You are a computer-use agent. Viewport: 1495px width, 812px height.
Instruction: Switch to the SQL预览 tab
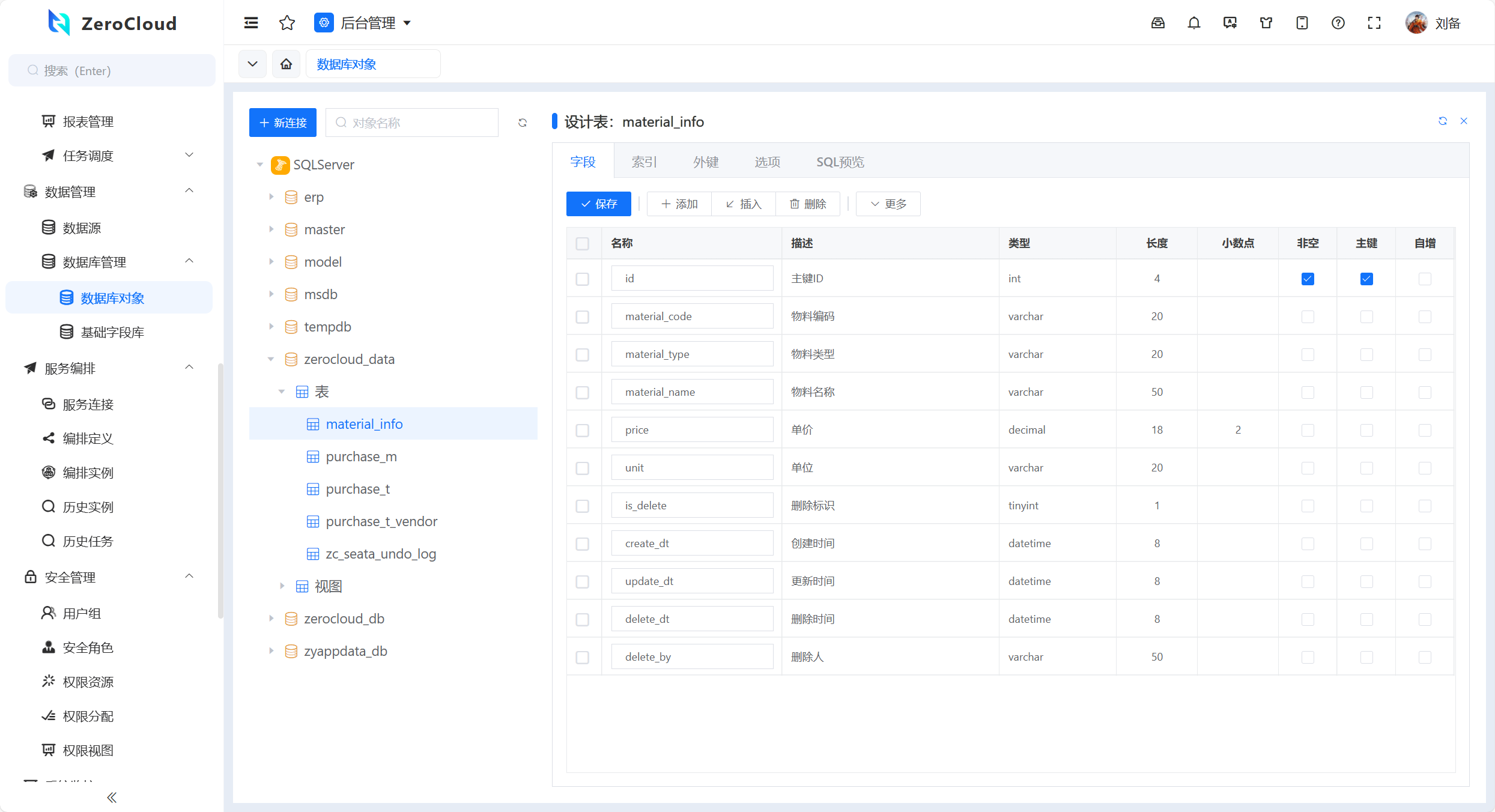click(x=839, y=162)
